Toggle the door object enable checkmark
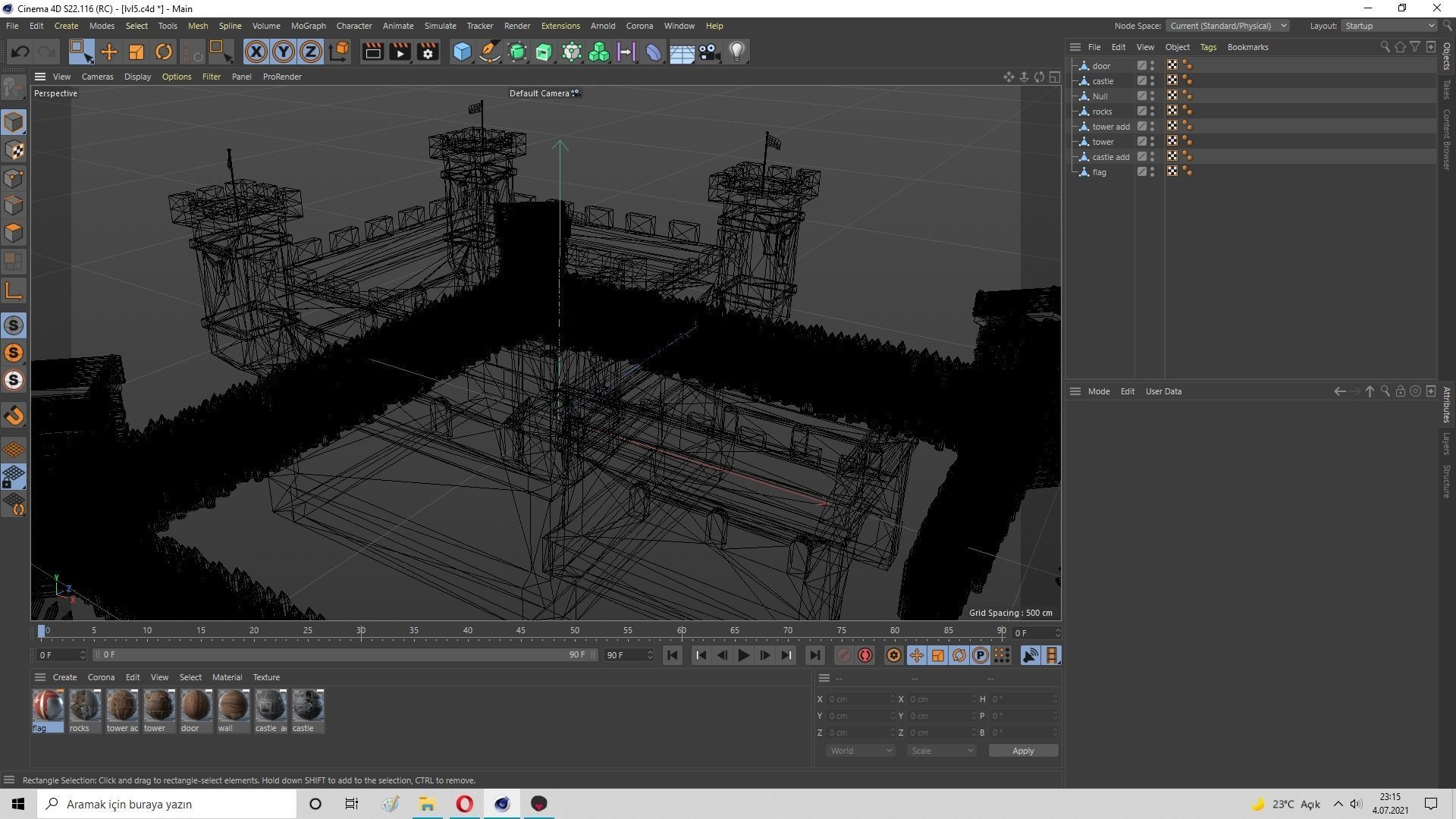This screenshot has width=1456, height=819. [1141, 66]
